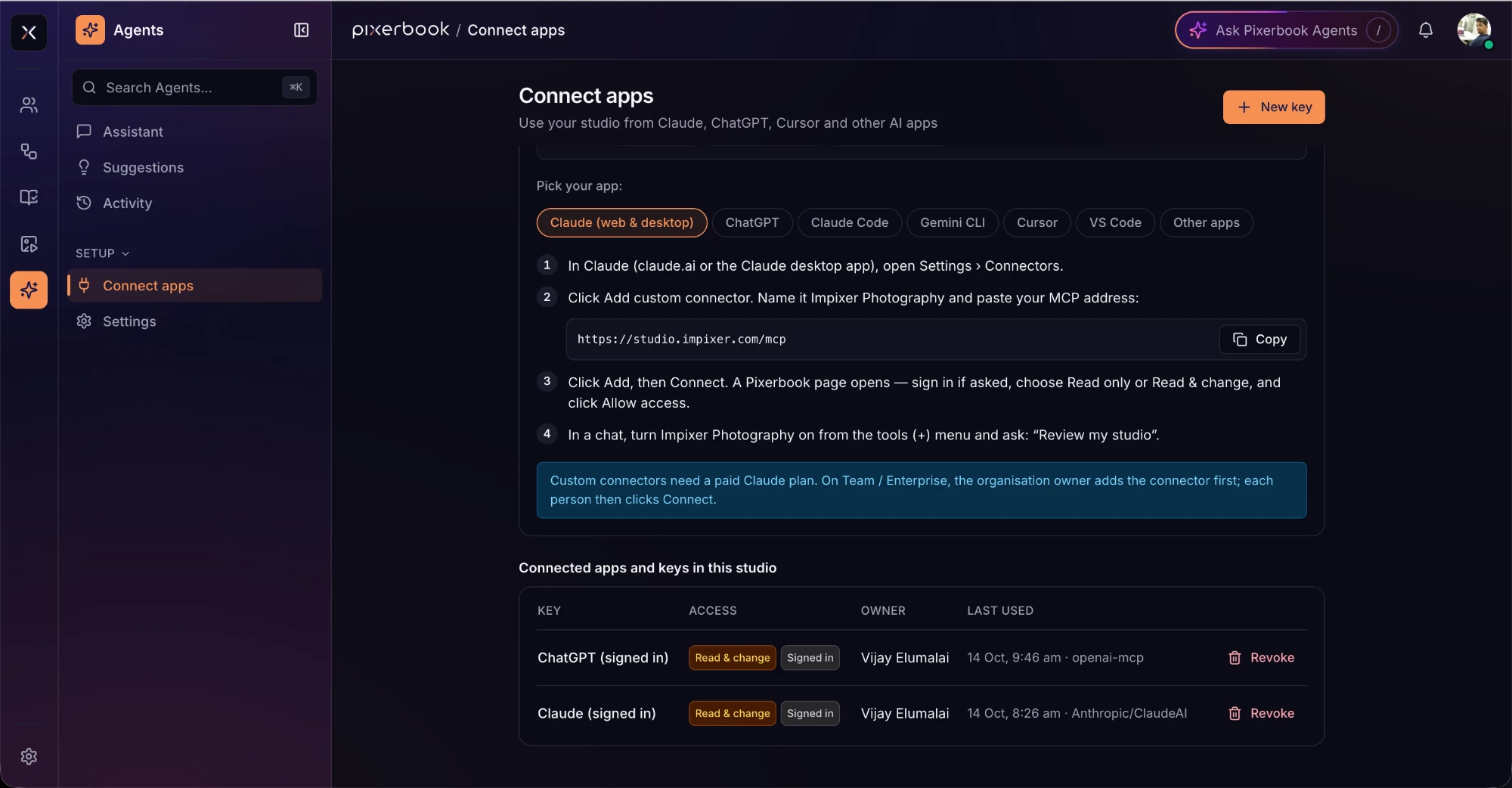
Task: Select the Claude Code app pill
Action: coord(850,222)
